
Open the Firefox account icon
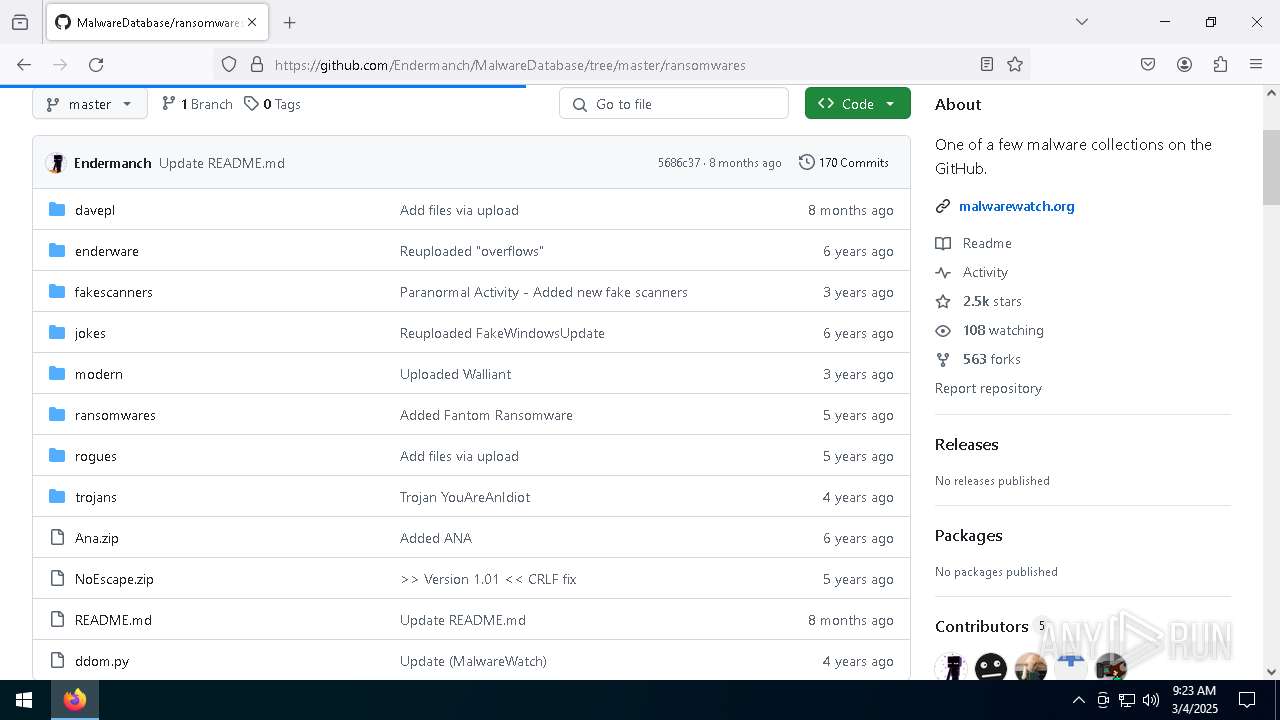1184,64
